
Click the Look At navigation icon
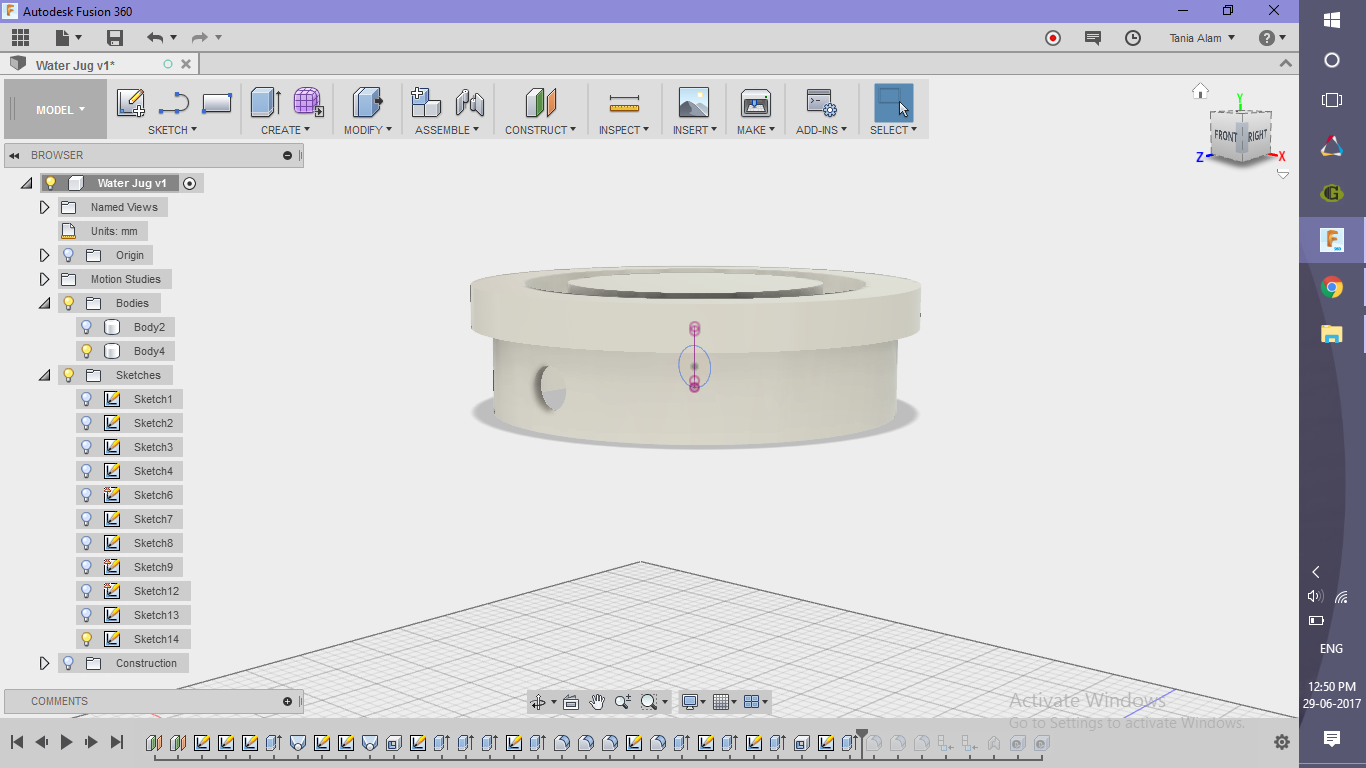tap(571, 702)
